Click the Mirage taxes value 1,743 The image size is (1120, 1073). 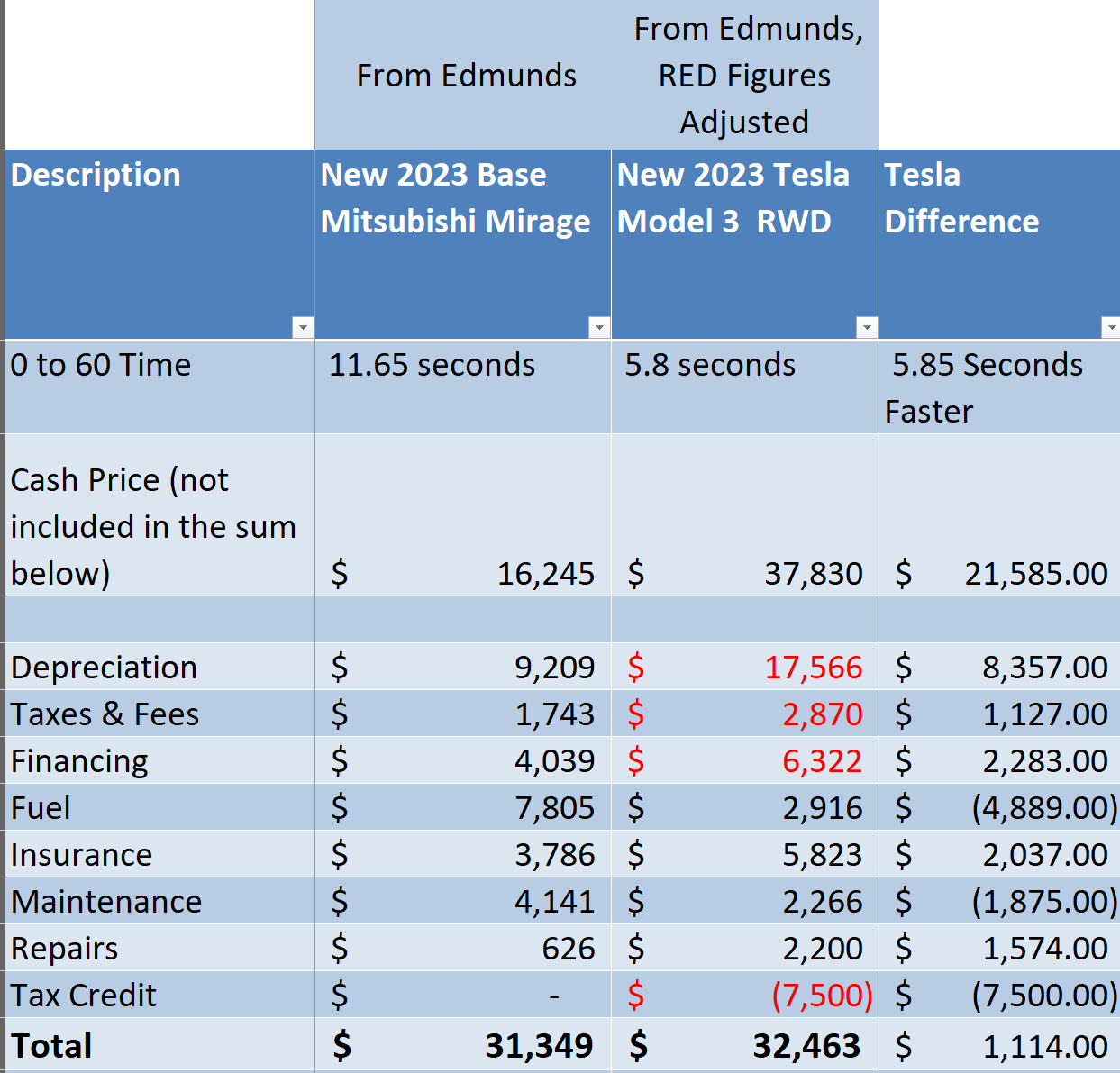click(554, 714)
